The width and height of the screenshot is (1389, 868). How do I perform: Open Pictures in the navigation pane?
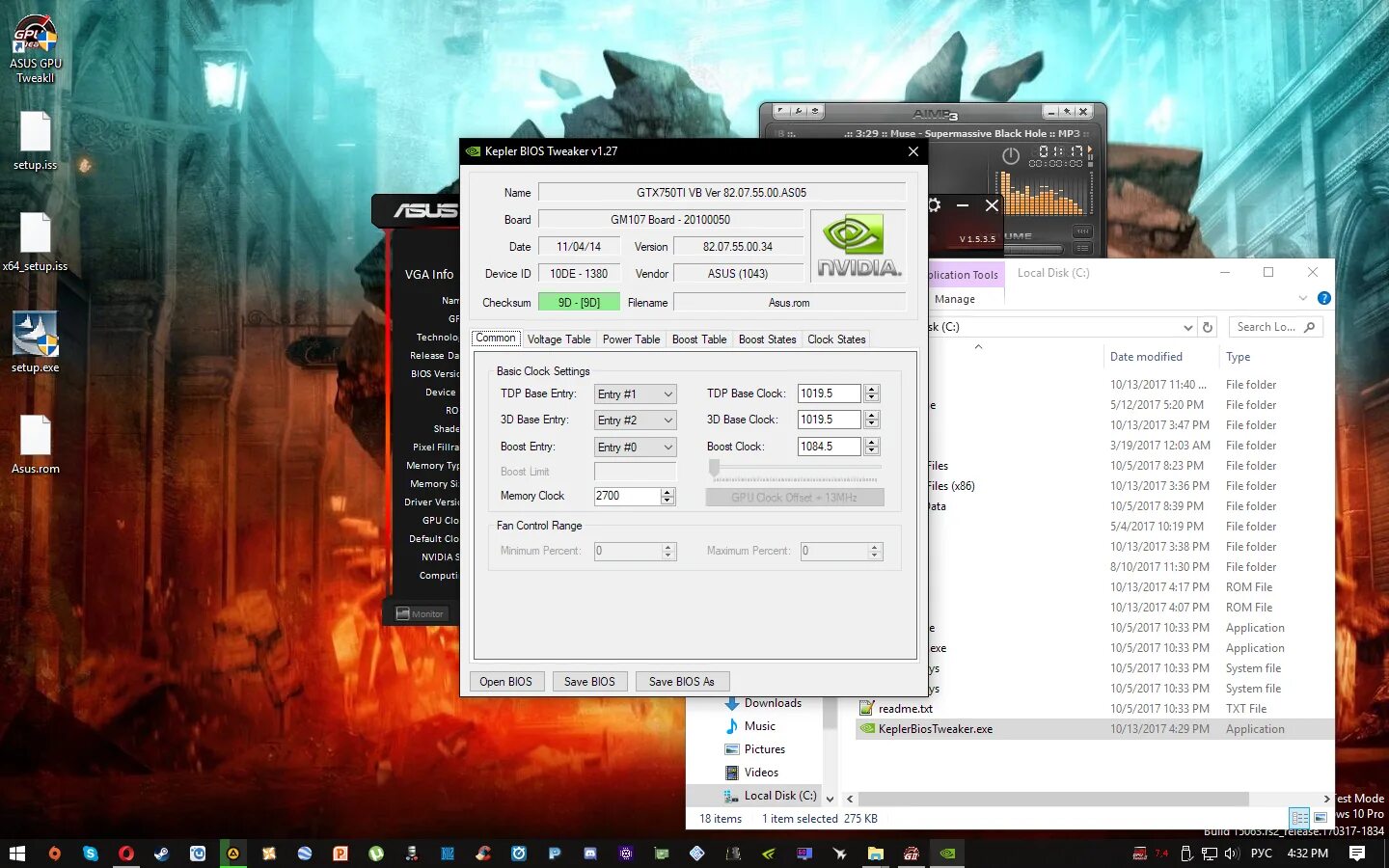(x=764, y=749)
